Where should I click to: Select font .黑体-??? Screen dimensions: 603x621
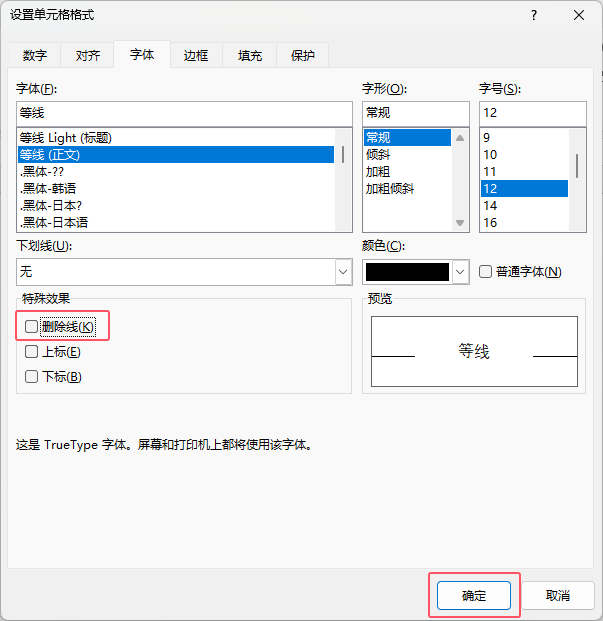176,171
